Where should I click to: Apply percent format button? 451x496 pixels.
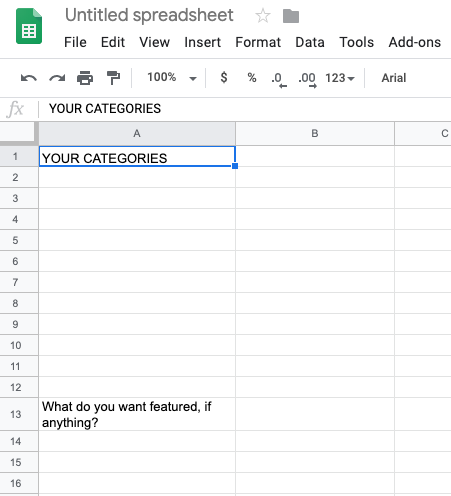(252, 78)
